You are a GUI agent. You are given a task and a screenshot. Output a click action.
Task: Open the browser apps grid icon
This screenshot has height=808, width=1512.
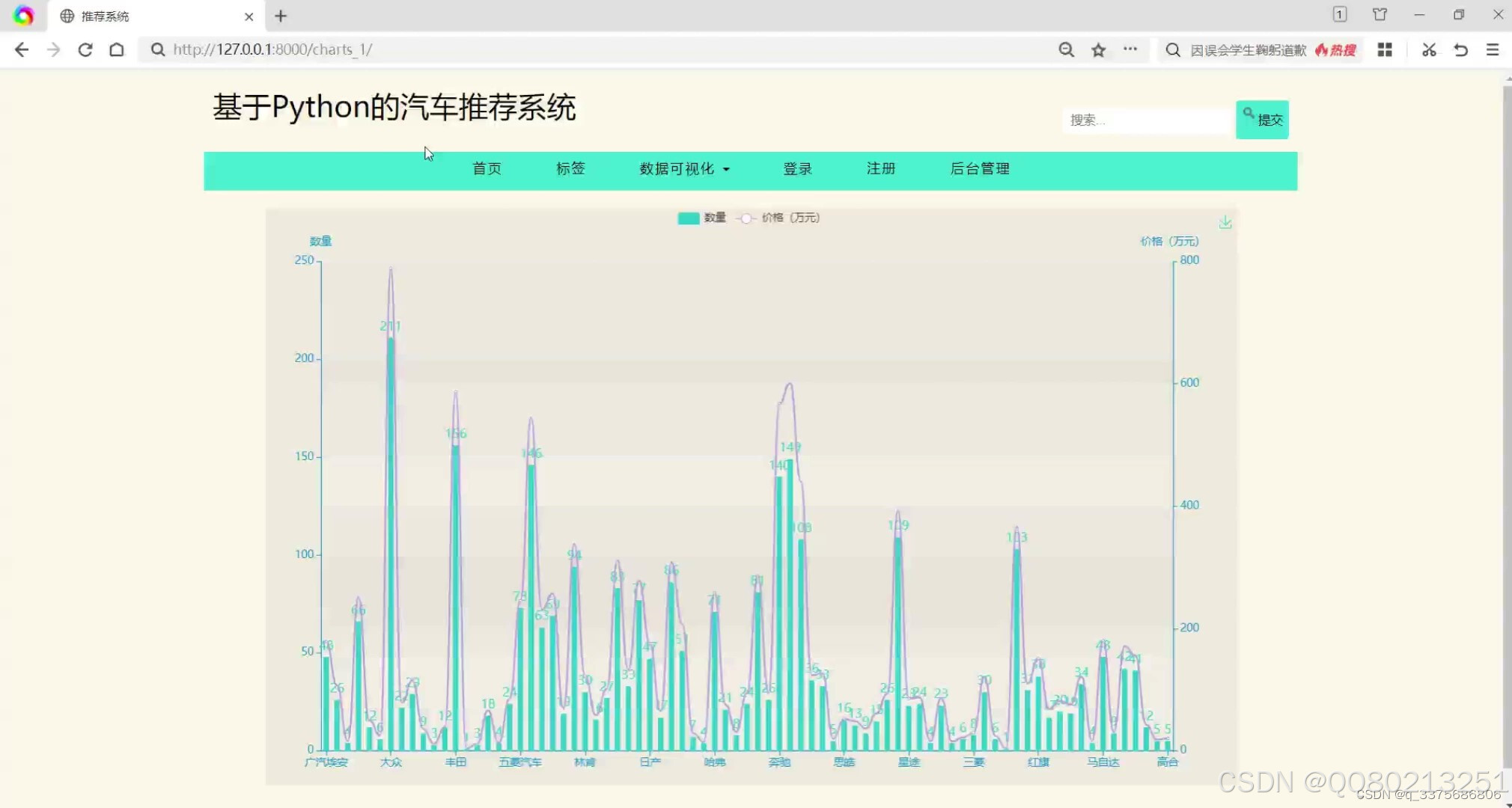tap(1385, 49)
